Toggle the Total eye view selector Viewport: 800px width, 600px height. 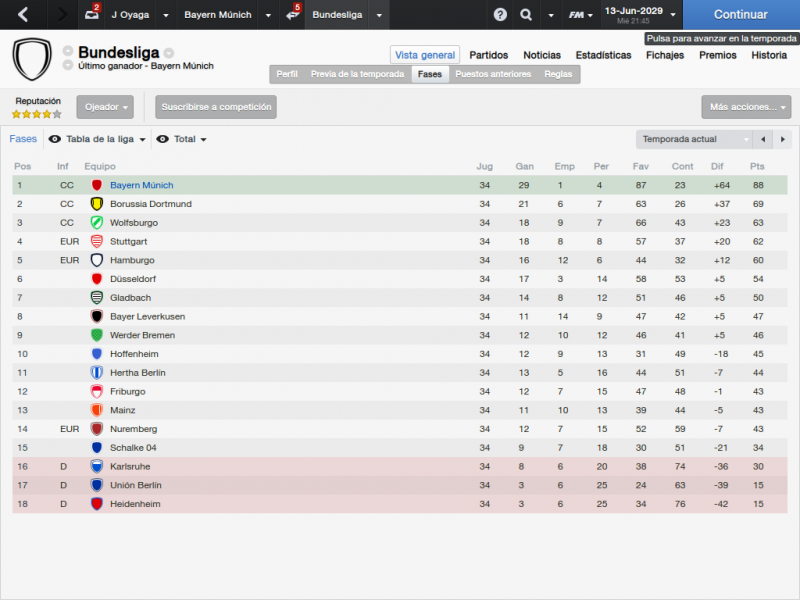tap(182, 139)
